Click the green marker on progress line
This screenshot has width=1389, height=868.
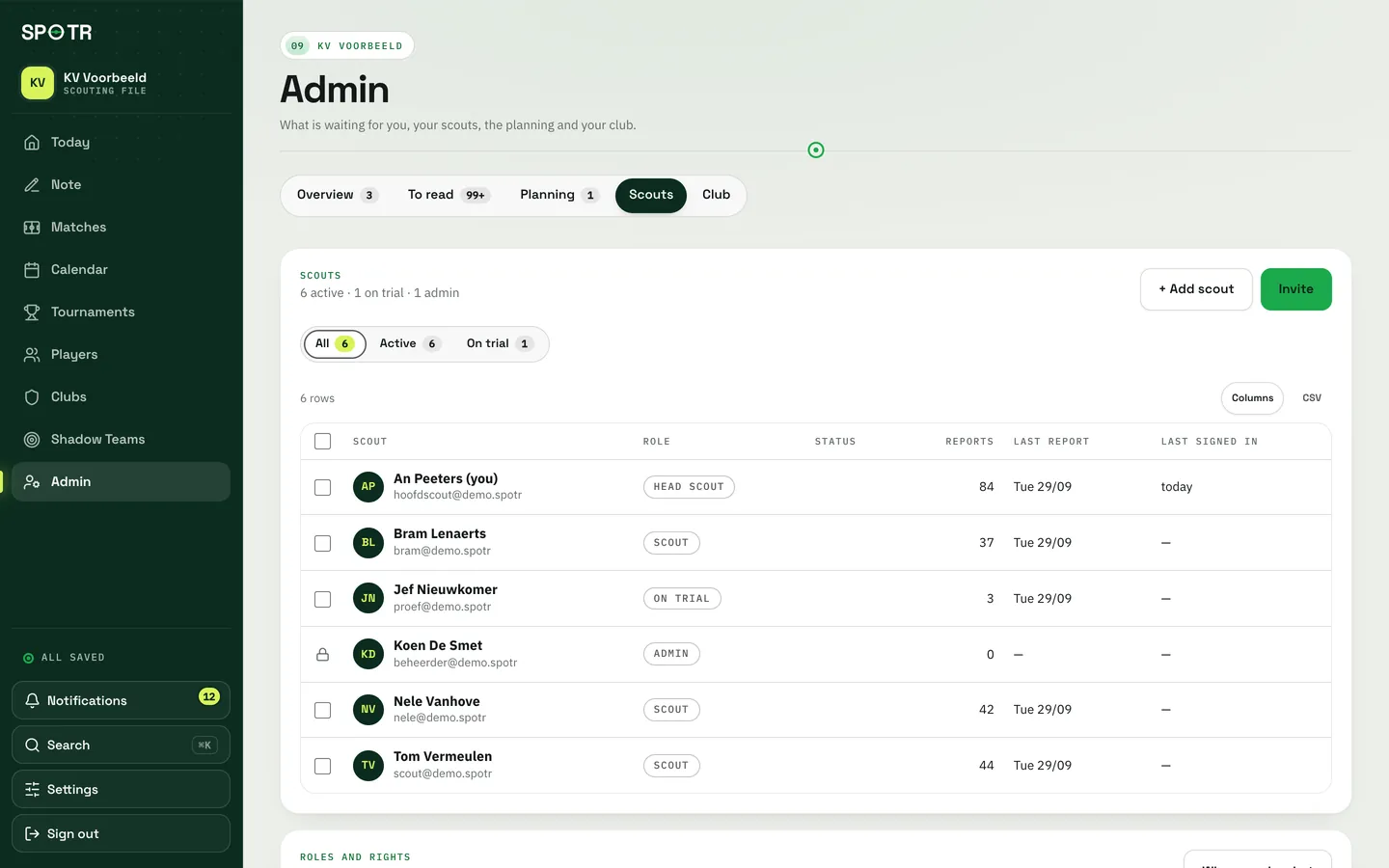click(816, 150)
